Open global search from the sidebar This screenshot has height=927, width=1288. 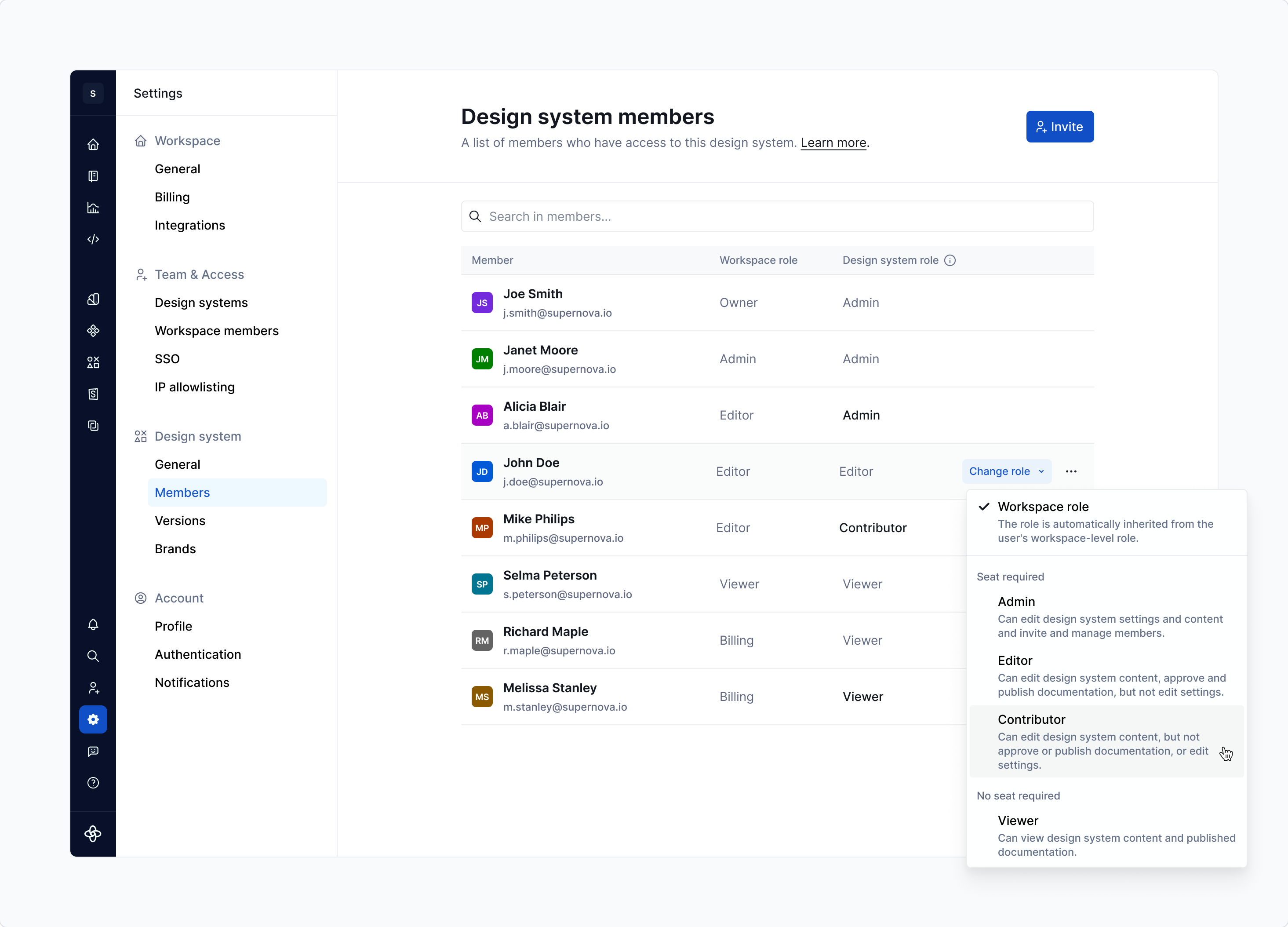pos(93,656)
